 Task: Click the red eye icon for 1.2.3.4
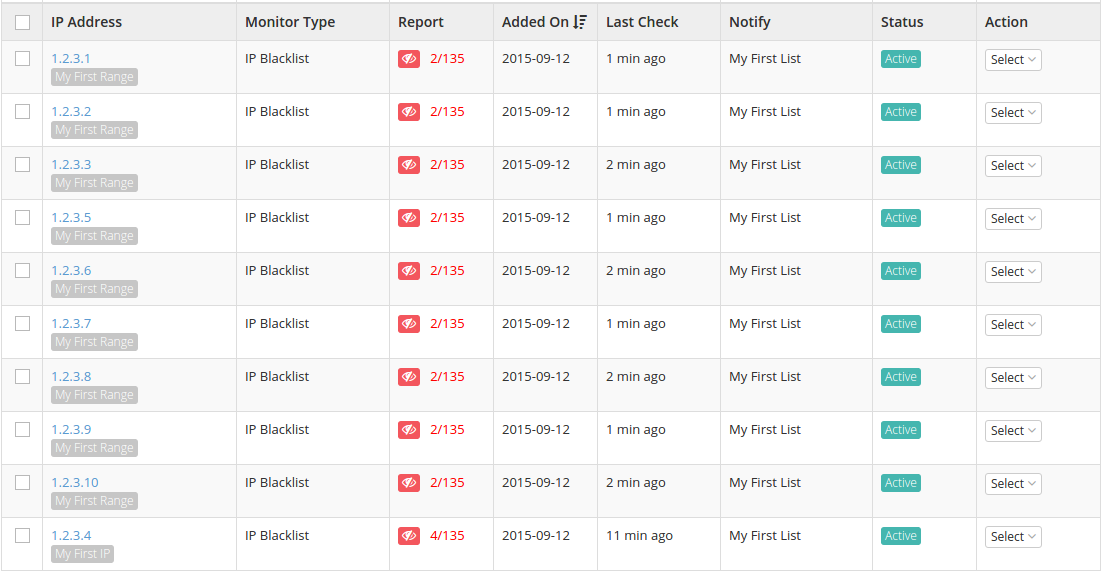409,536
